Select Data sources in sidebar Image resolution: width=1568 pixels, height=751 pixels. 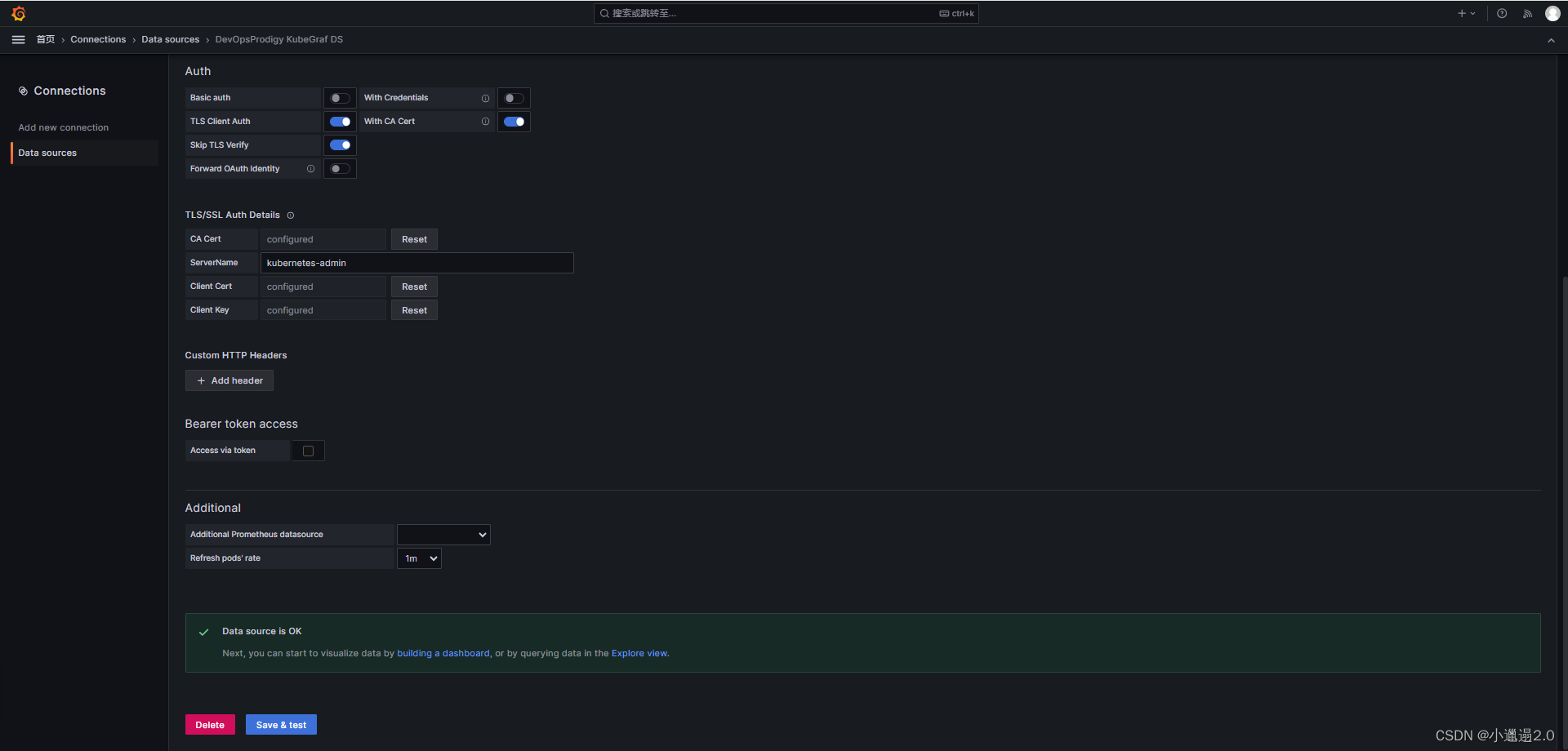coord(84,153)
